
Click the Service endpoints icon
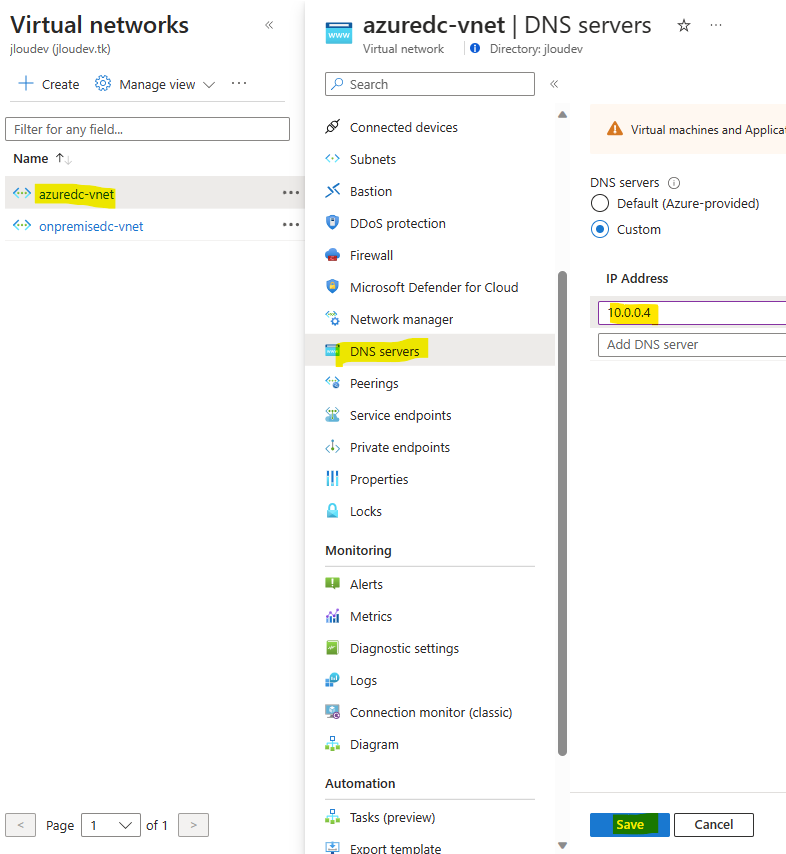coord(332,415)
